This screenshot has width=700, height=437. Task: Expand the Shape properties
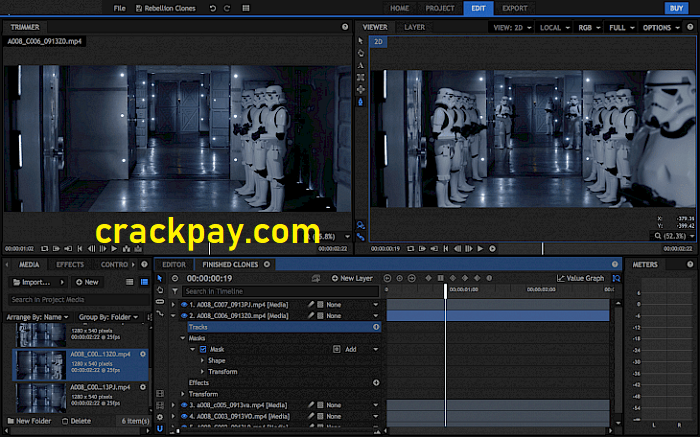[x=202, y=360]
